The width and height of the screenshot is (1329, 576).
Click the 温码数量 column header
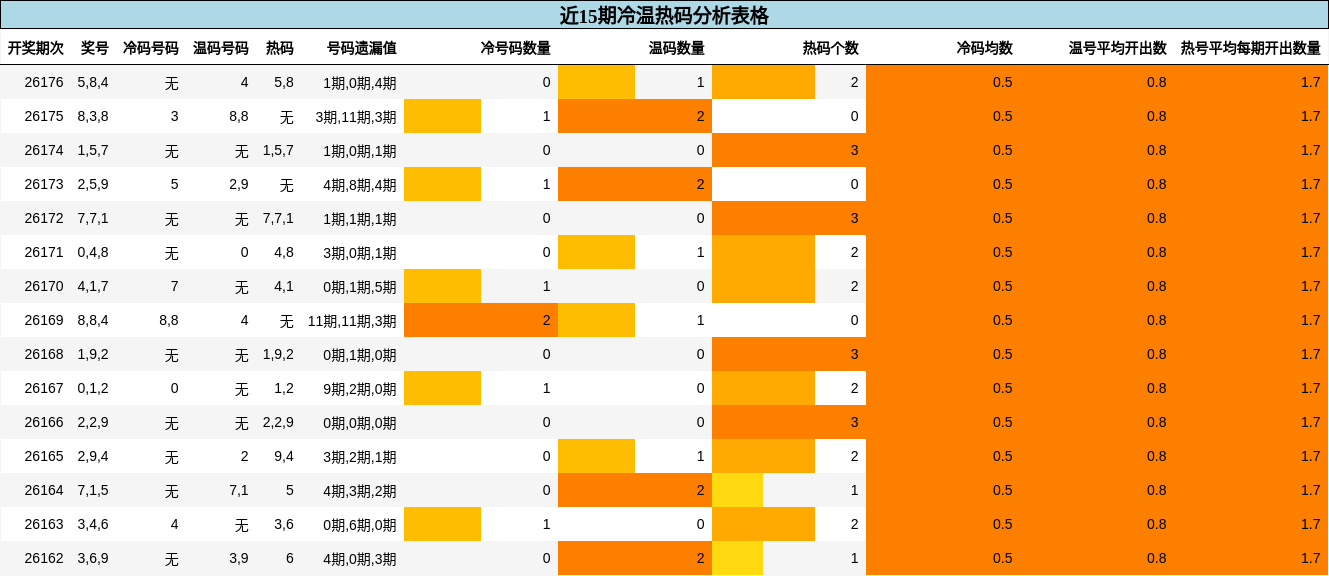[677, 48]
